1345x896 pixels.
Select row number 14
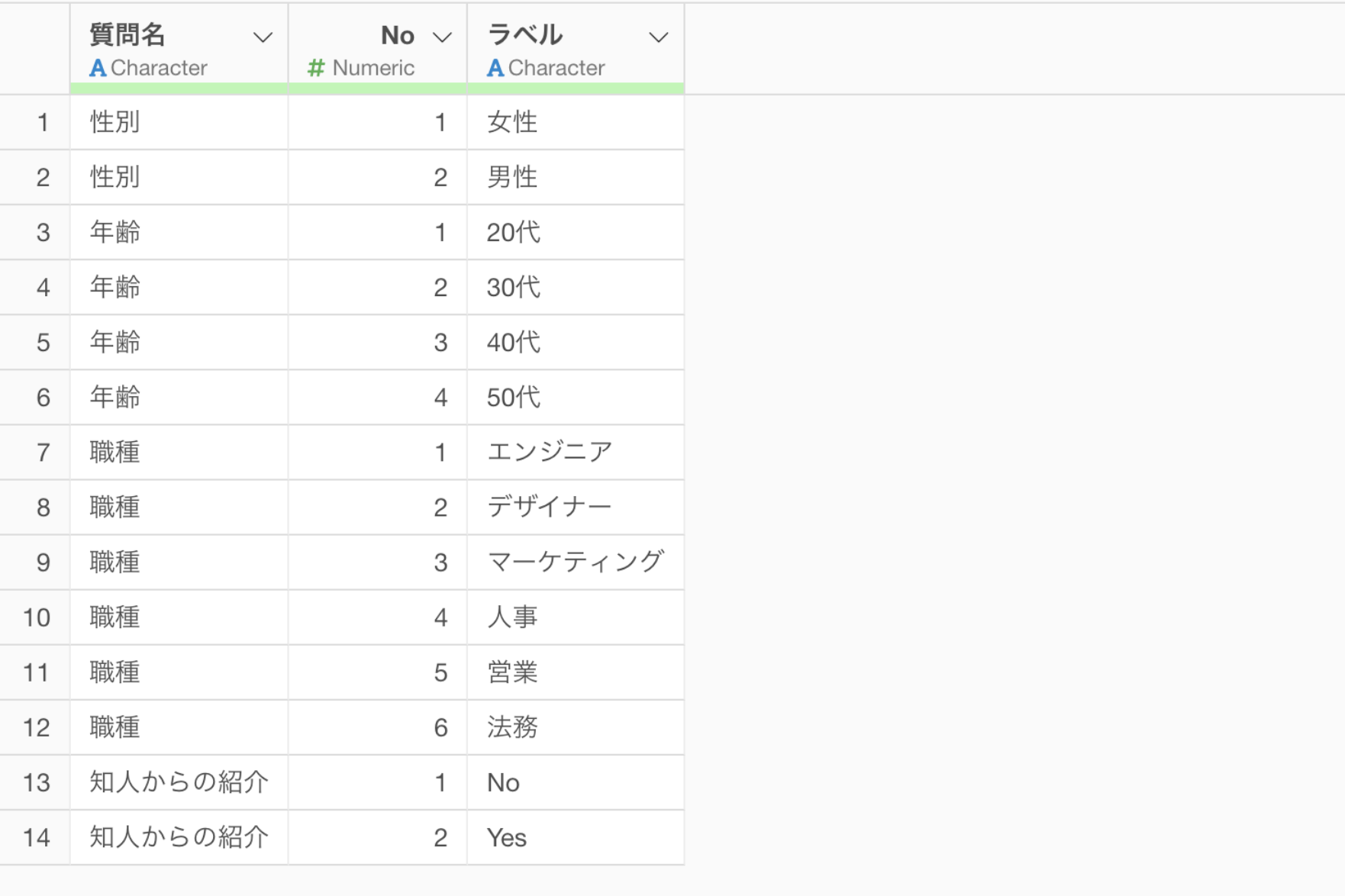tap(37, 838)
